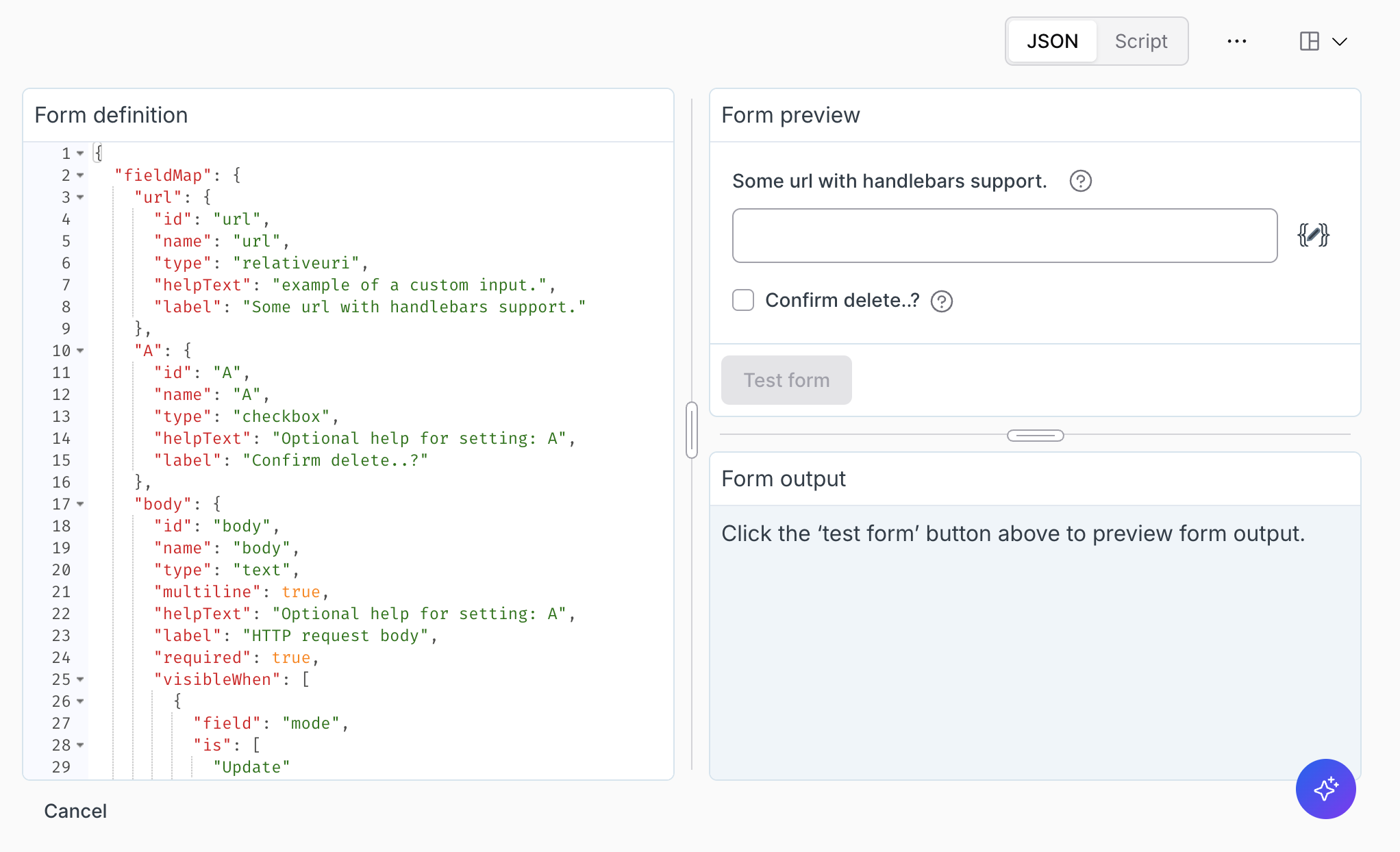Click "example of a custom input." help text

(410, 285)
